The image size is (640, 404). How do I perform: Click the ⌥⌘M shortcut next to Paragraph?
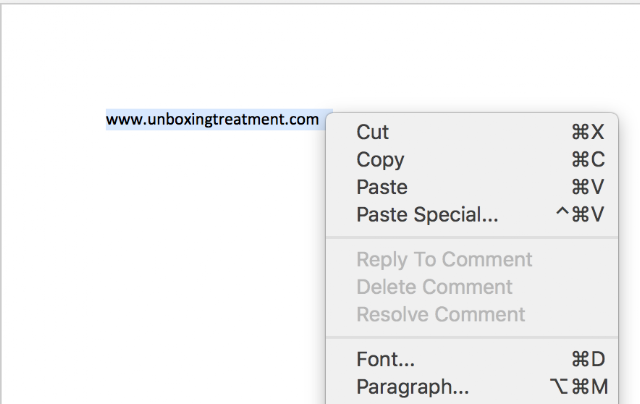(579, 387)
